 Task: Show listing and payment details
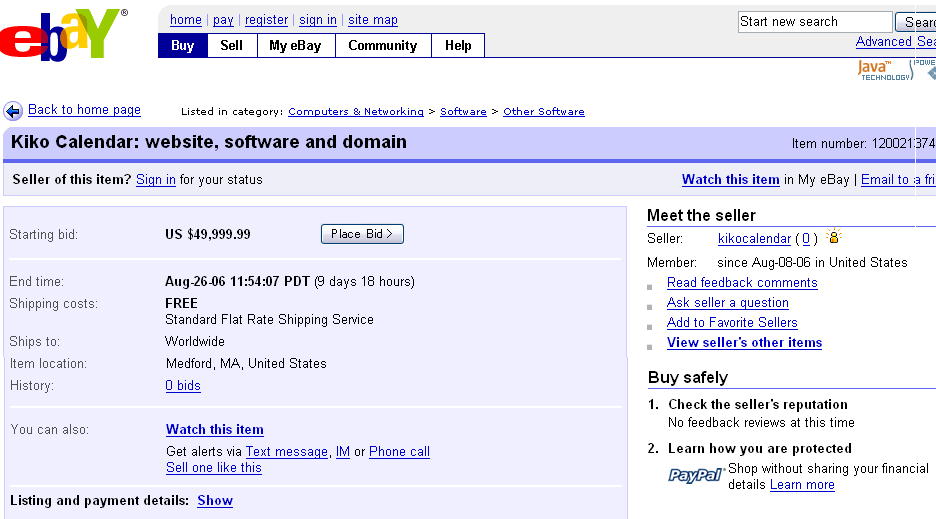(215, 500)
